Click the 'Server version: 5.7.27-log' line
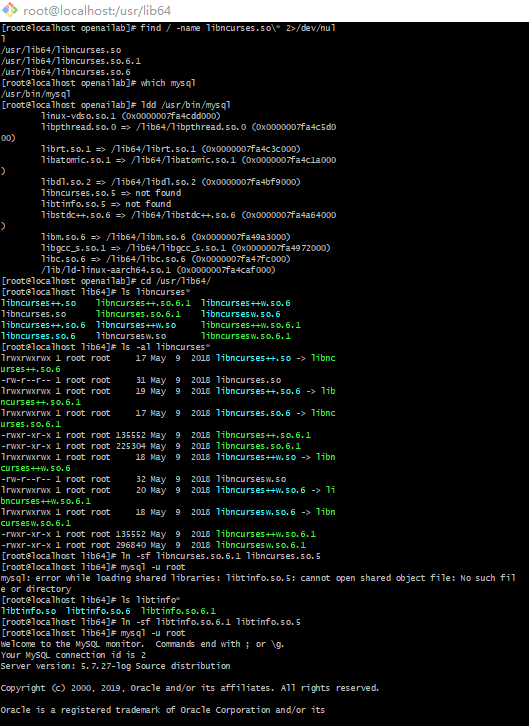 (x=115, y=666)
